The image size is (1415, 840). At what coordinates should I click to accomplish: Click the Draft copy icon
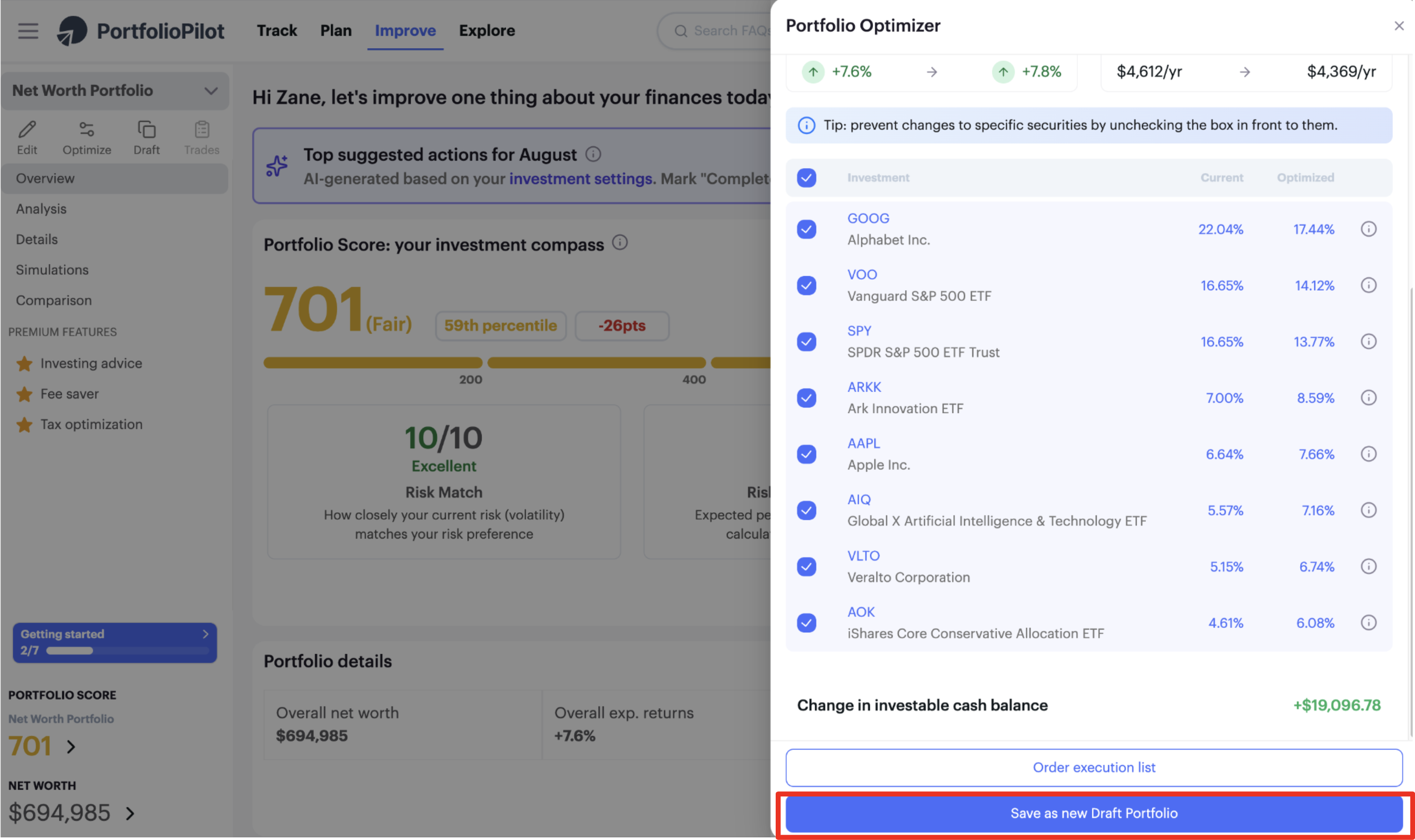(x=147, y=130)
